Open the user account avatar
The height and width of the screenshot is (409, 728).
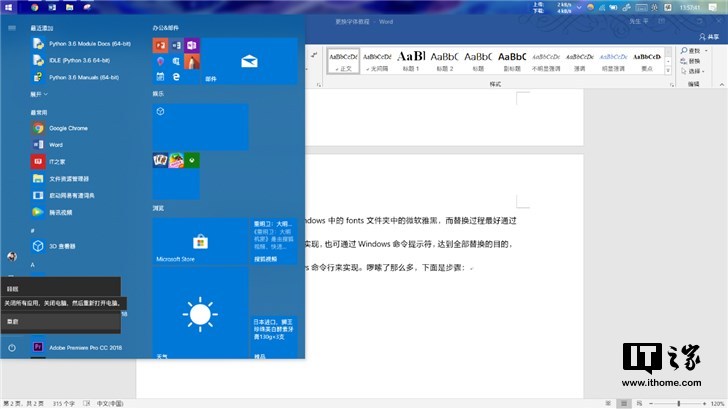(x=12, y=256)
